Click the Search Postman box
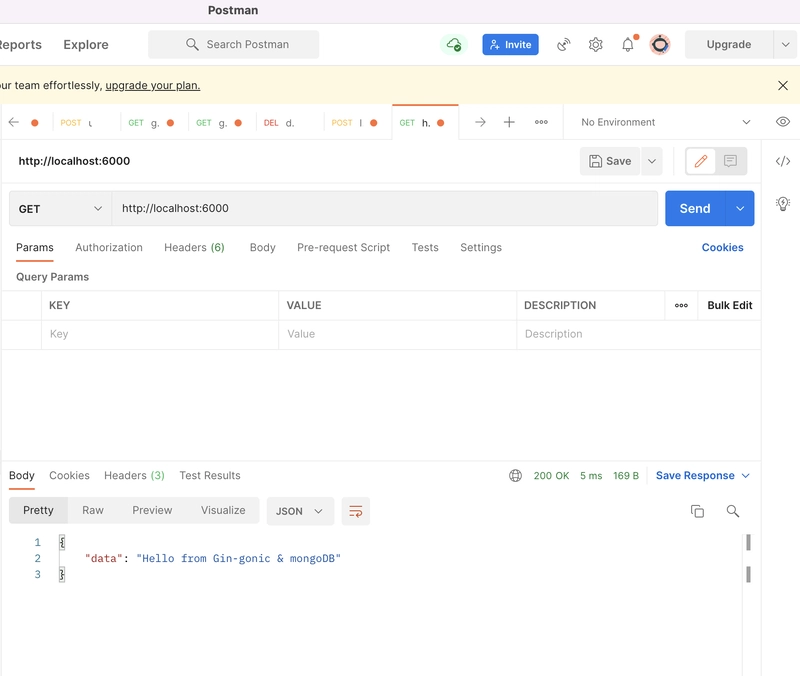The image size is (800, 676). pyautogui.click(x=234, y=44)
